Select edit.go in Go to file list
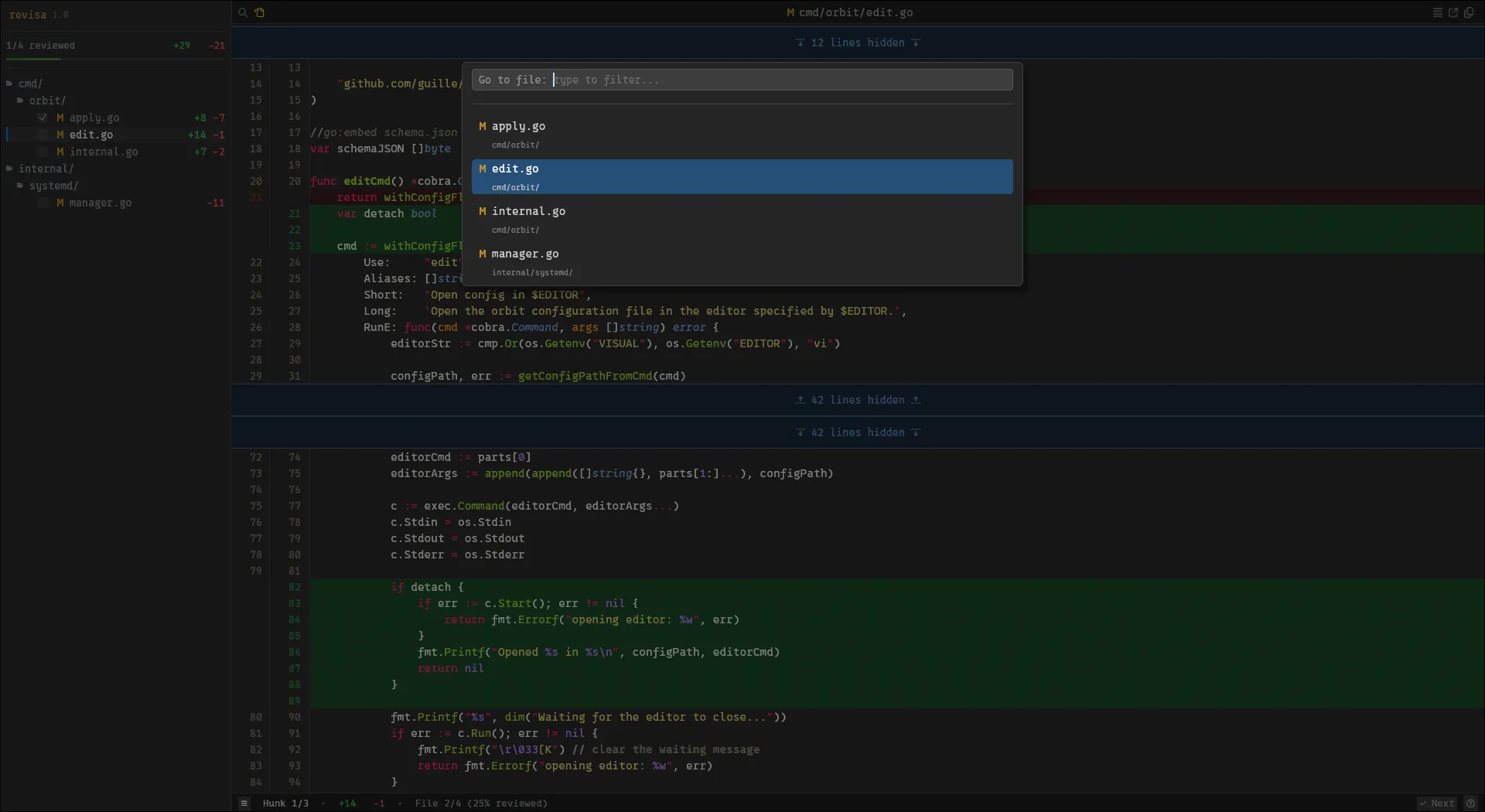Image resolution: width=1485 pixels, height=812 pixels. click(x=742, y=177)
